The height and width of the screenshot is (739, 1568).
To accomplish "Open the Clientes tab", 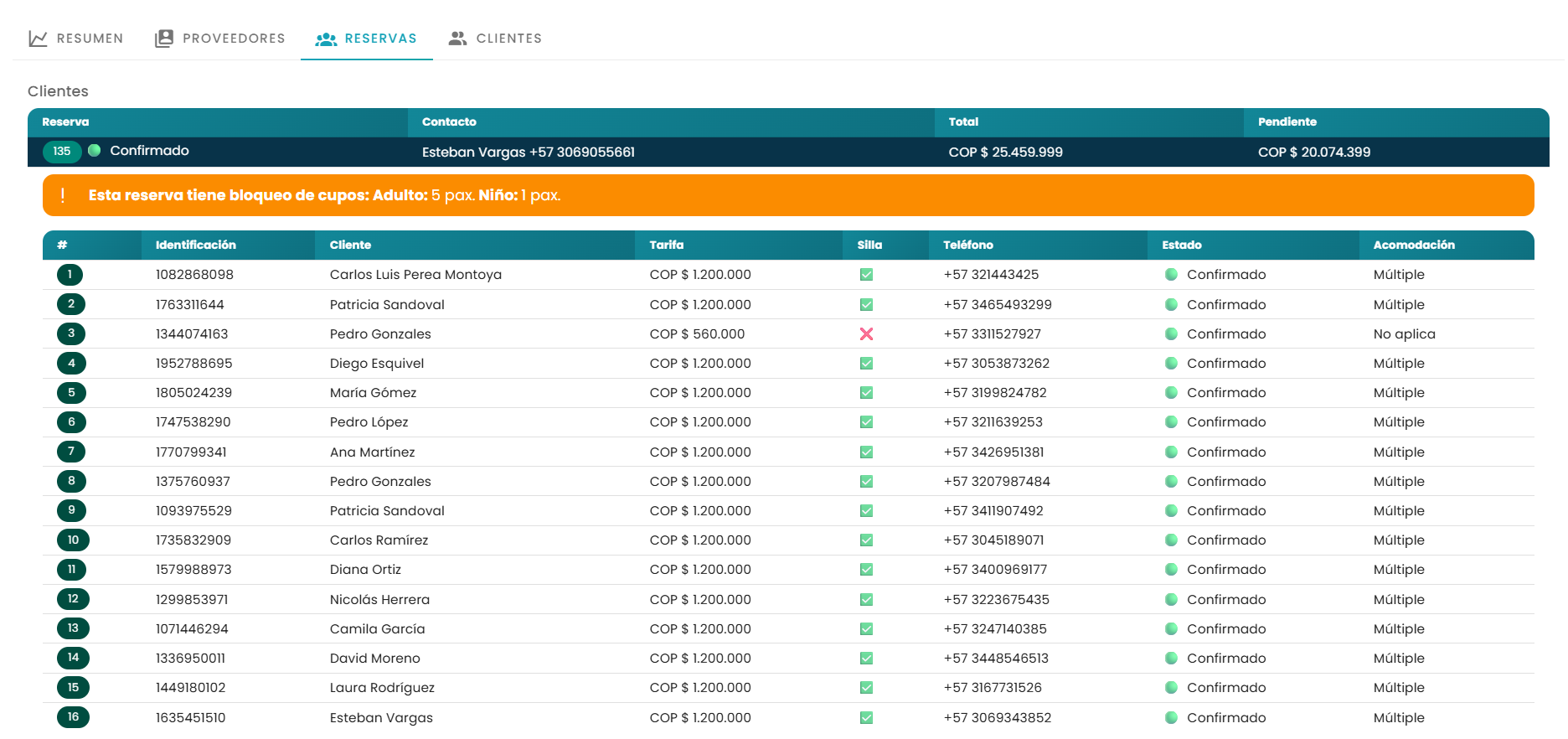I will 495,39.
